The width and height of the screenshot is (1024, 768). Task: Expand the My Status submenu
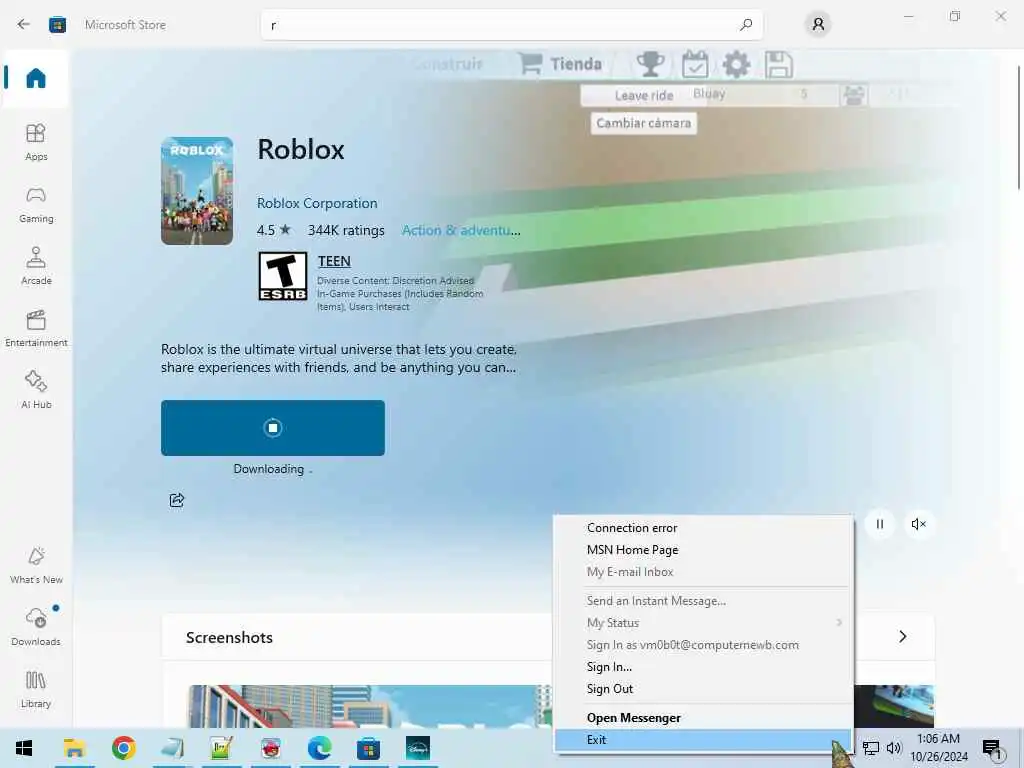pos(703,623)
